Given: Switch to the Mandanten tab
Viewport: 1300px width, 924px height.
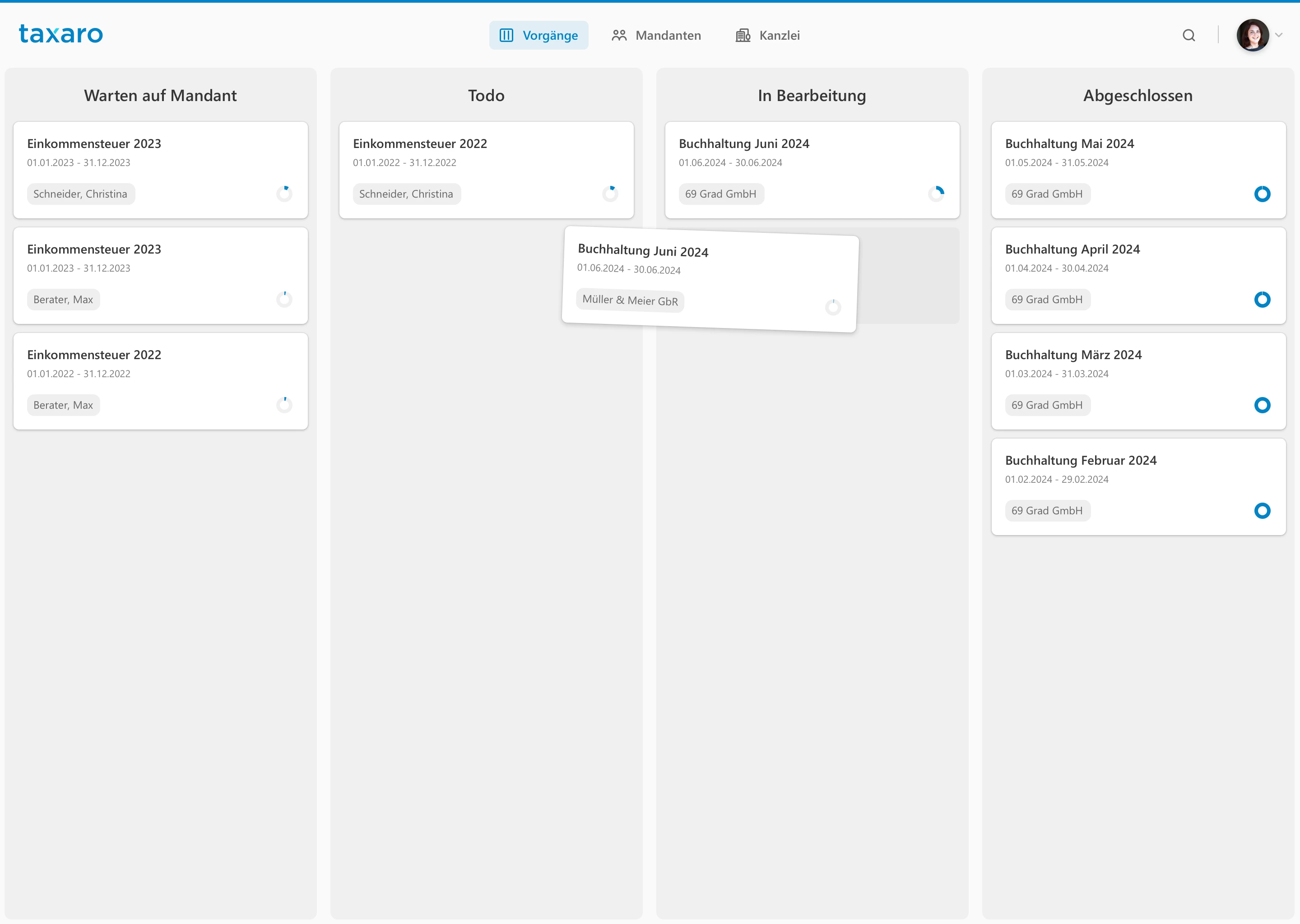Looking at the screenshot, I should pyautogui.click(x=656, y=35).
